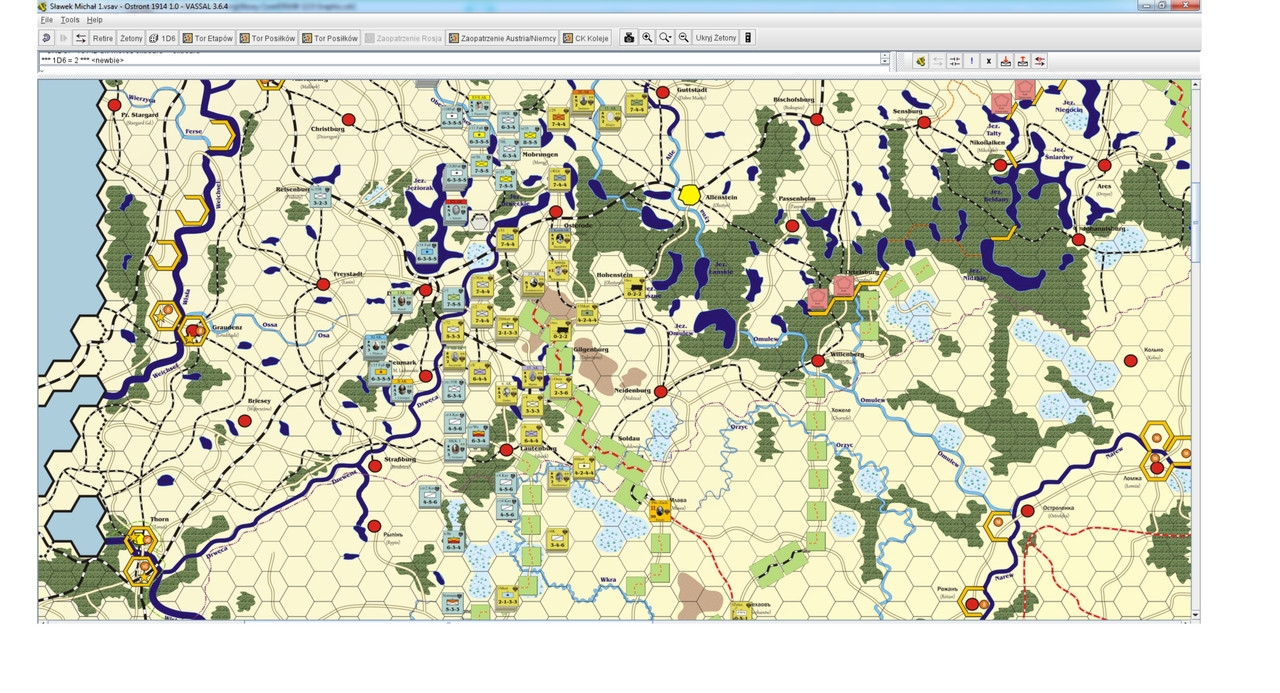Screen dimensions: 1280x693
Task: Open the CK Koleje chart
Action: coord(586,38)
